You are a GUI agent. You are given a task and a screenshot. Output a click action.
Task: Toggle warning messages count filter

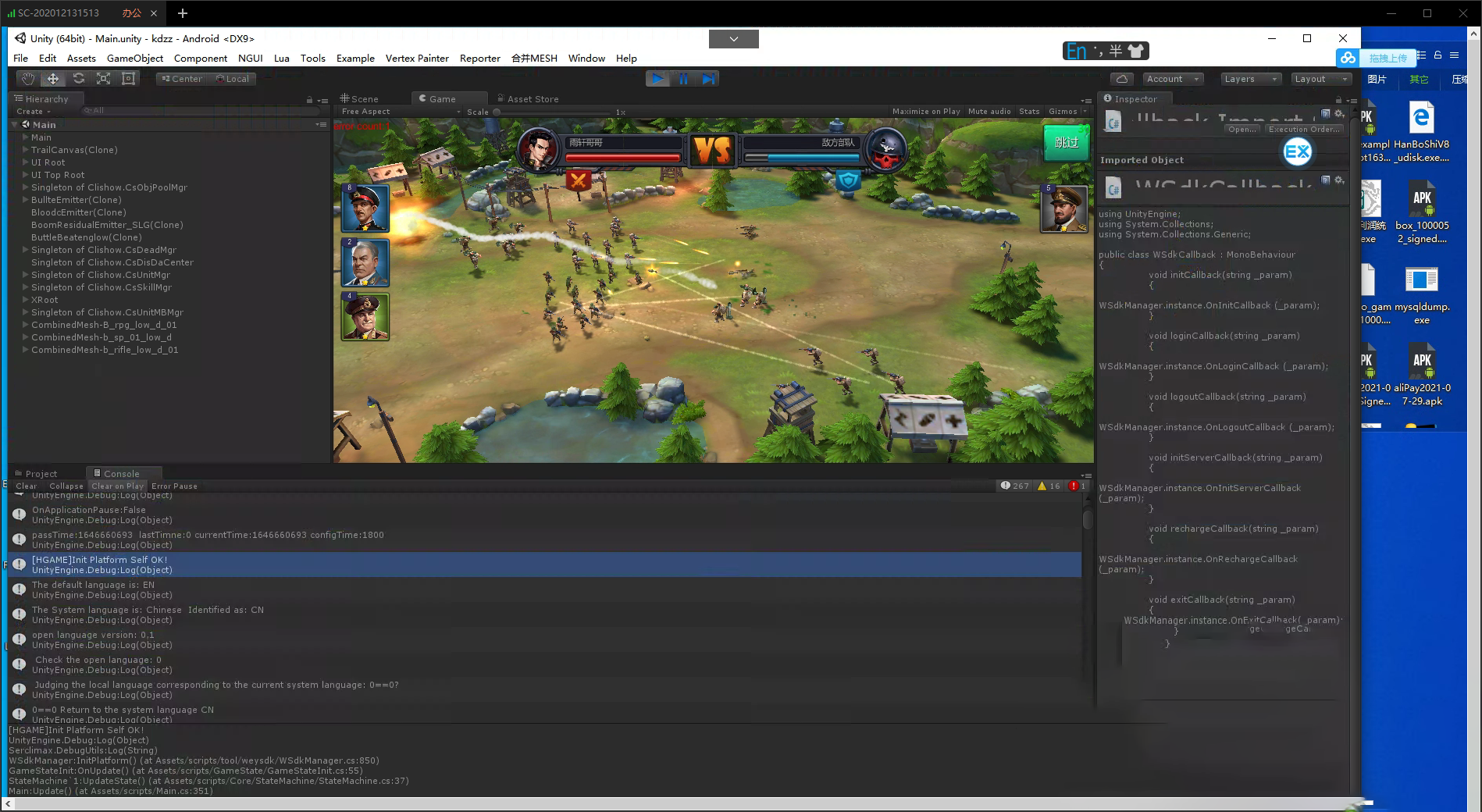click(x=1049, y=486)
